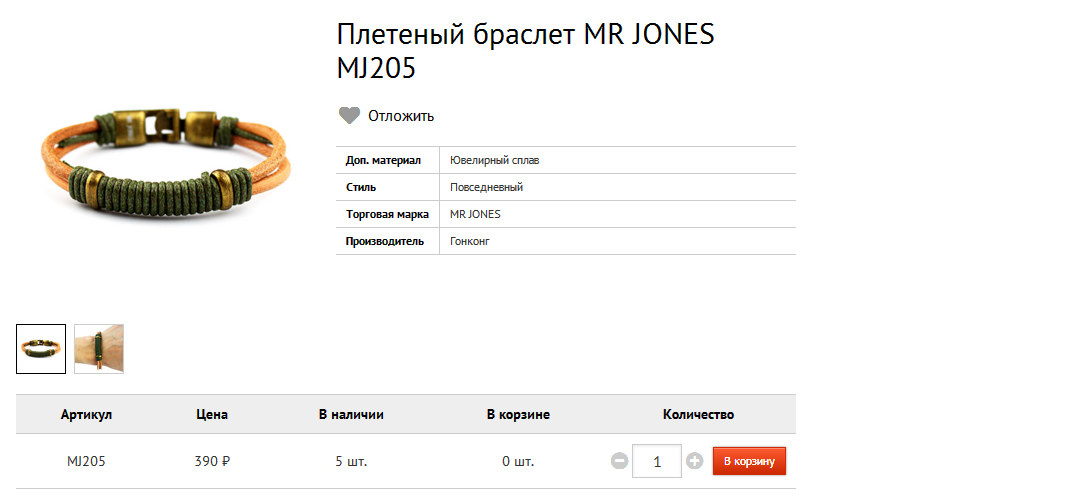Screen dimensions: 1092x499
Task: Click the 'Торговая марка' label
Action: (387, 214)
